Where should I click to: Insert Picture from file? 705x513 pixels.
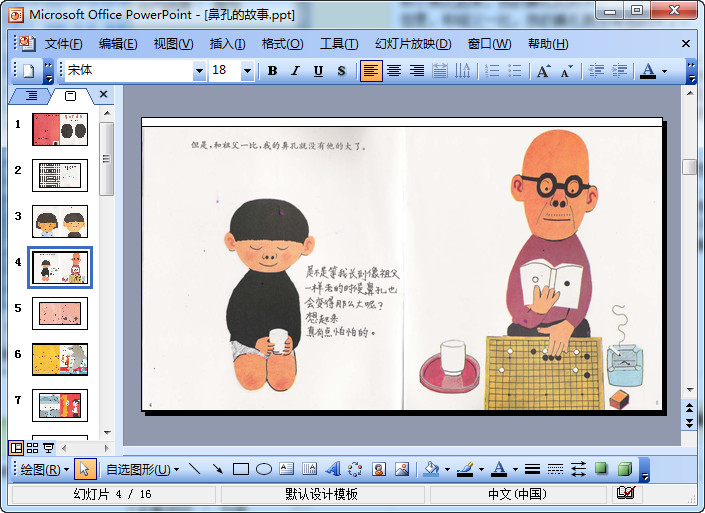point(402,469)
